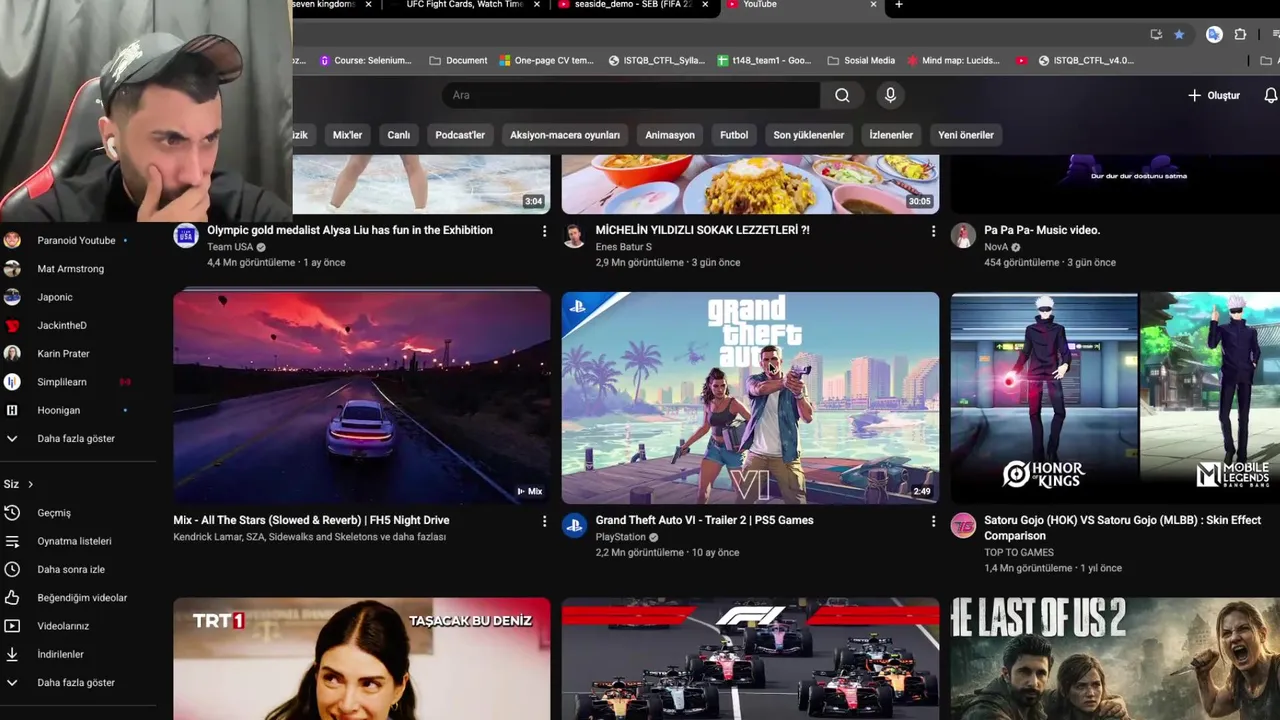This screenshot has width=1280, height=720.
Task: Open the Sosial Media bookmarks folder
Action: point(860,60)
